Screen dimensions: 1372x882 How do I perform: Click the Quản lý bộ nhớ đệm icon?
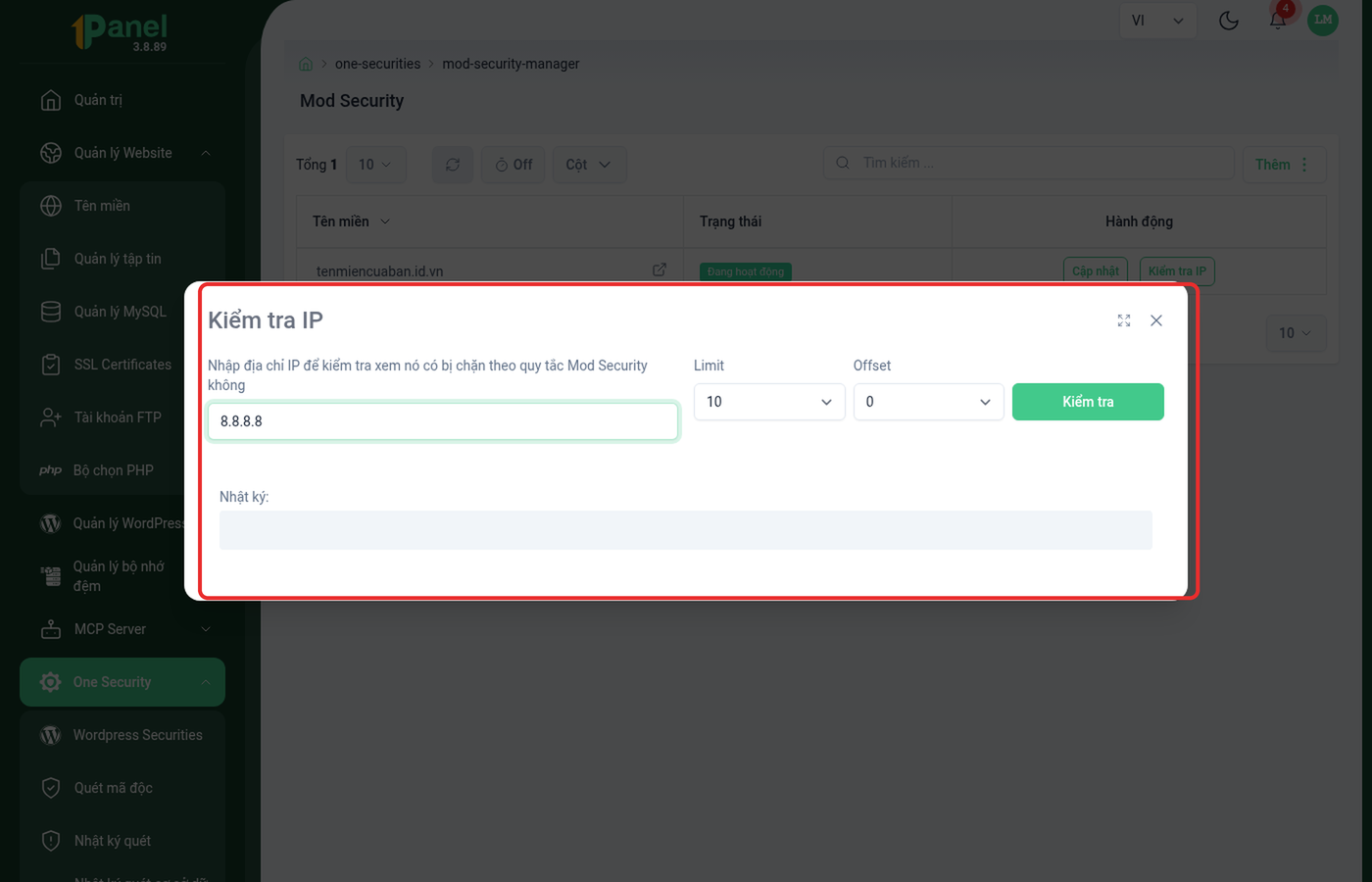click(51, 576)
